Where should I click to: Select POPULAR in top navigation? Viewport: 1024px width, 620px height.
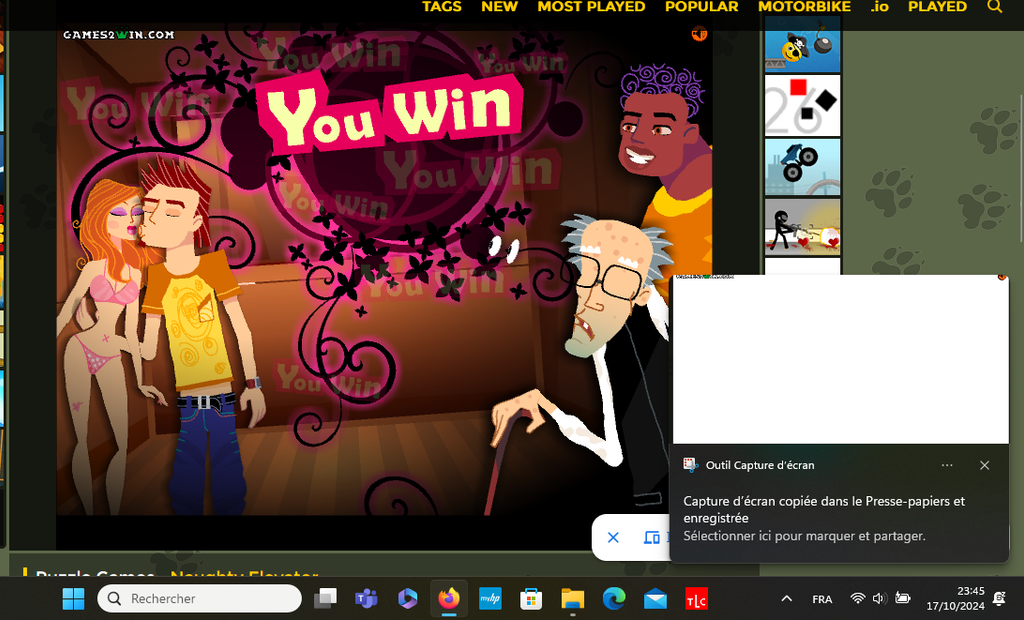(701, 7)
